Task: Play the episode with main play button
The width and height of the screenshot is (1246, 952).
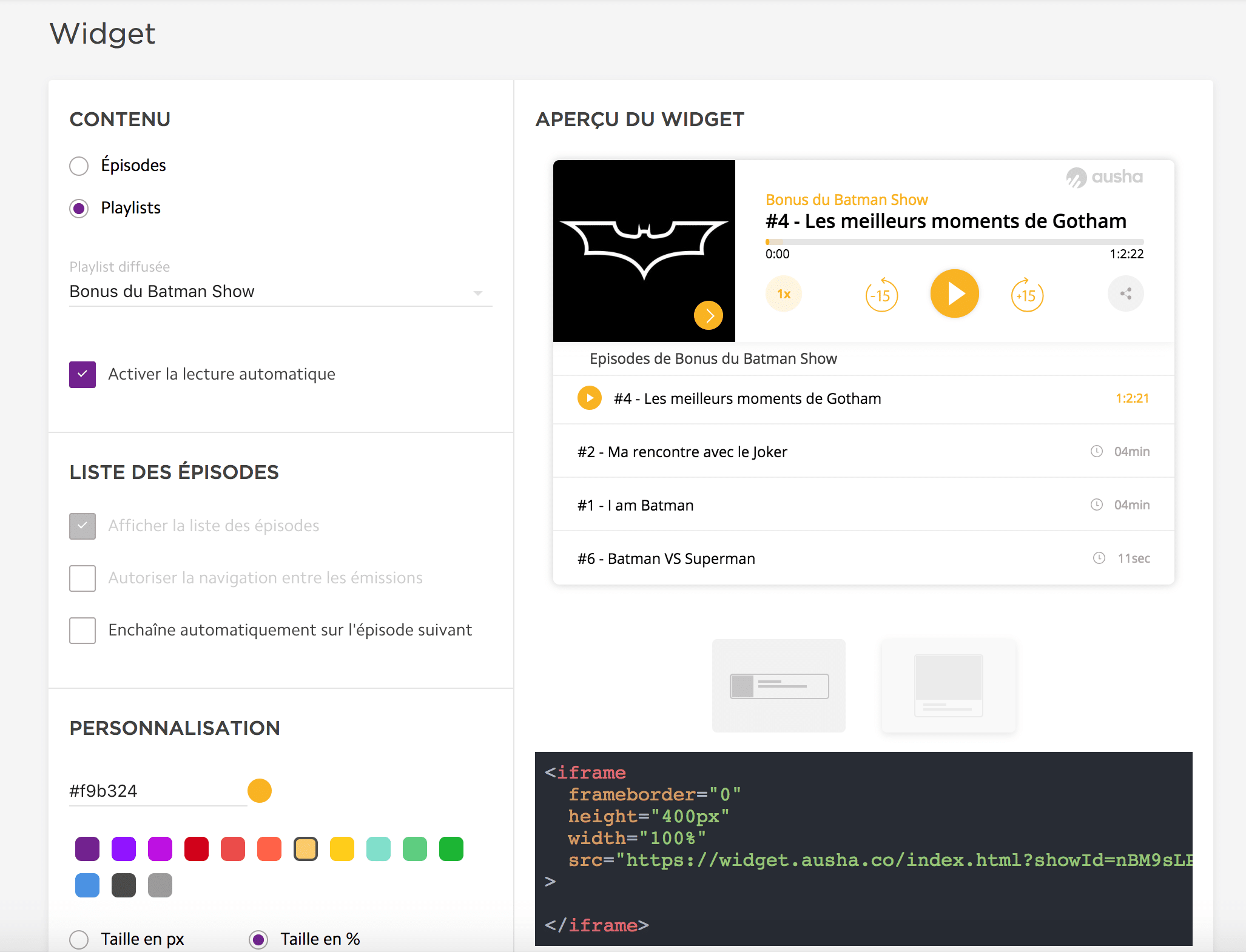Action: coord(955,293)
